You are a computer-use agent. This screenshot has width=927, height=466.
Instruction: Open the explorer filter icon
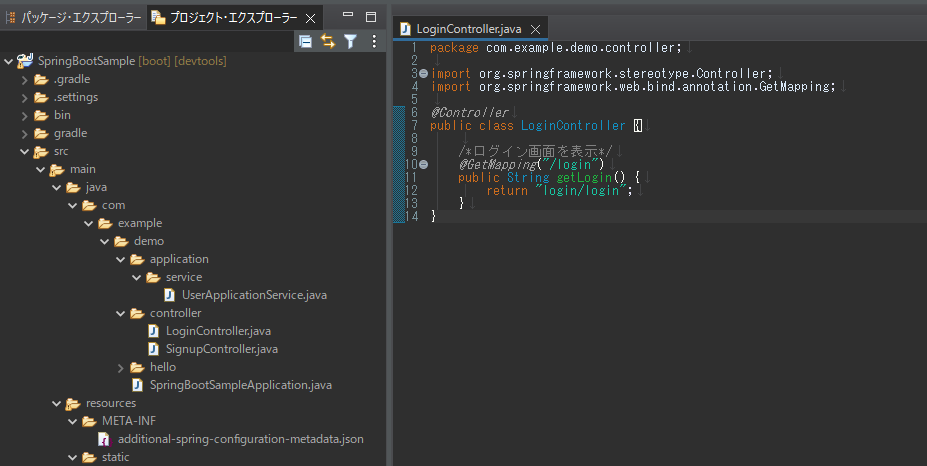pyautogui.click(x=350, y=41)
